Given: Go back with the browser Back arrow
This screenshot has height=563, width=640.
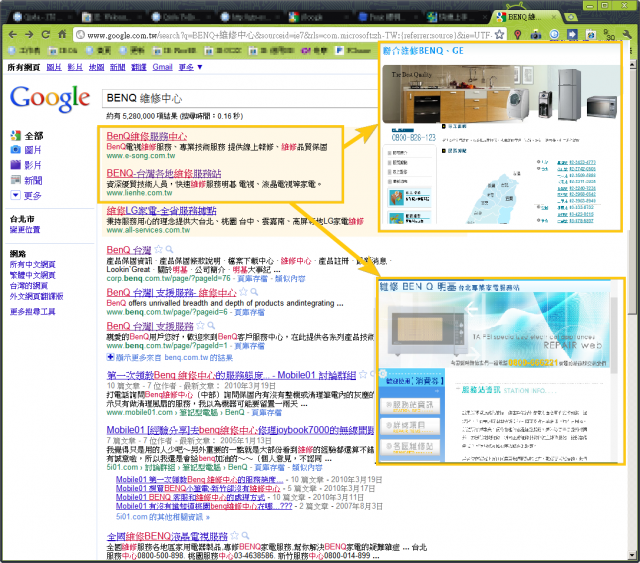Looking at the screenshot, I should pyautogui.click(x=13, y=34).
